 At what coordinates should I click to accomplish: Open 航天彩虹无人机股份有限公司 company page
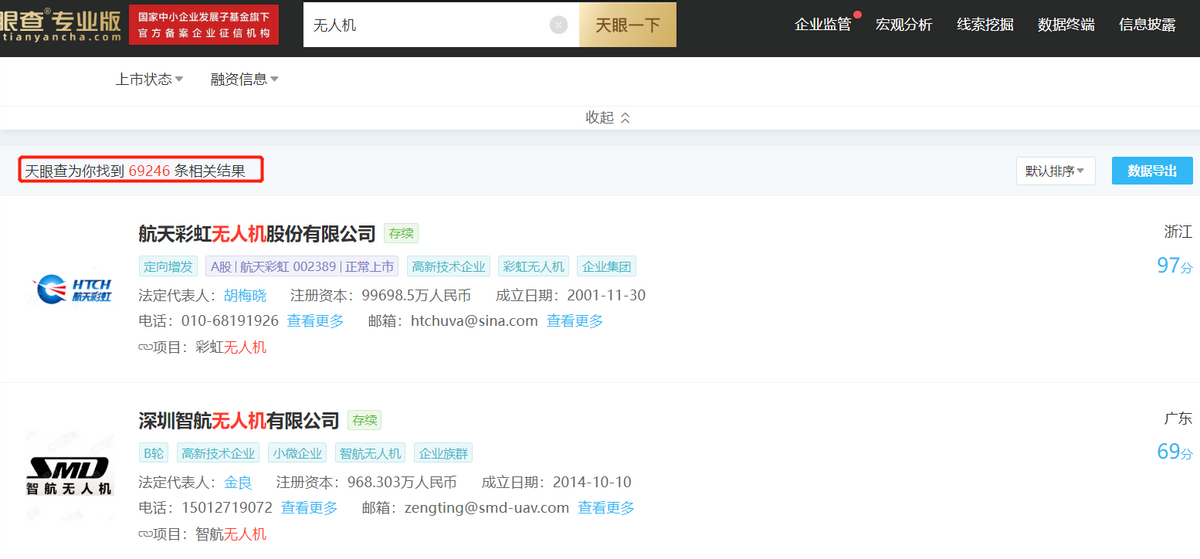(257, 233)
